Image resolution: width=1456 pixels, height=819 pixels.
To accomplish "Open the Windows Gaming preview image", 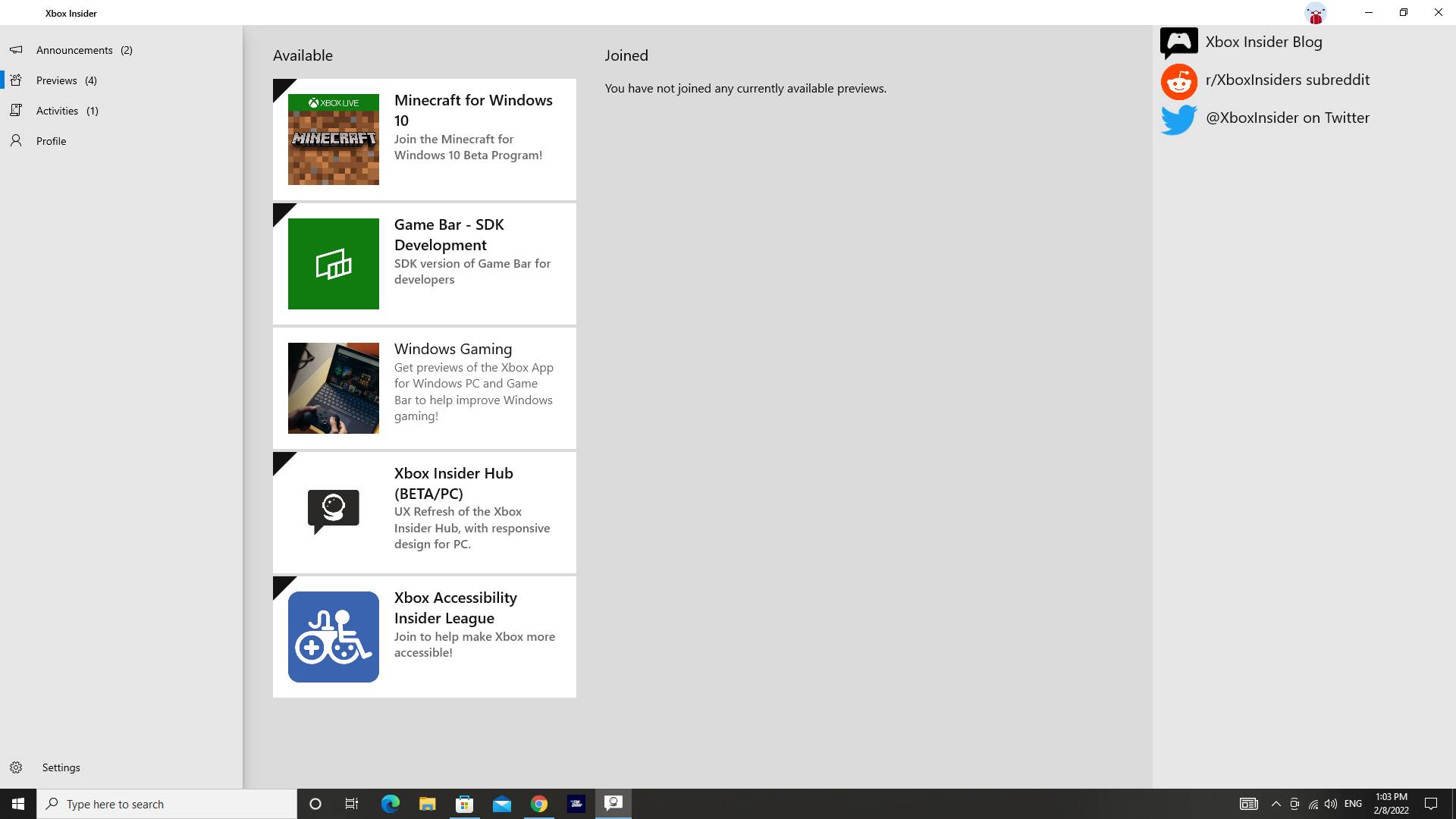I will coord(334,388).
